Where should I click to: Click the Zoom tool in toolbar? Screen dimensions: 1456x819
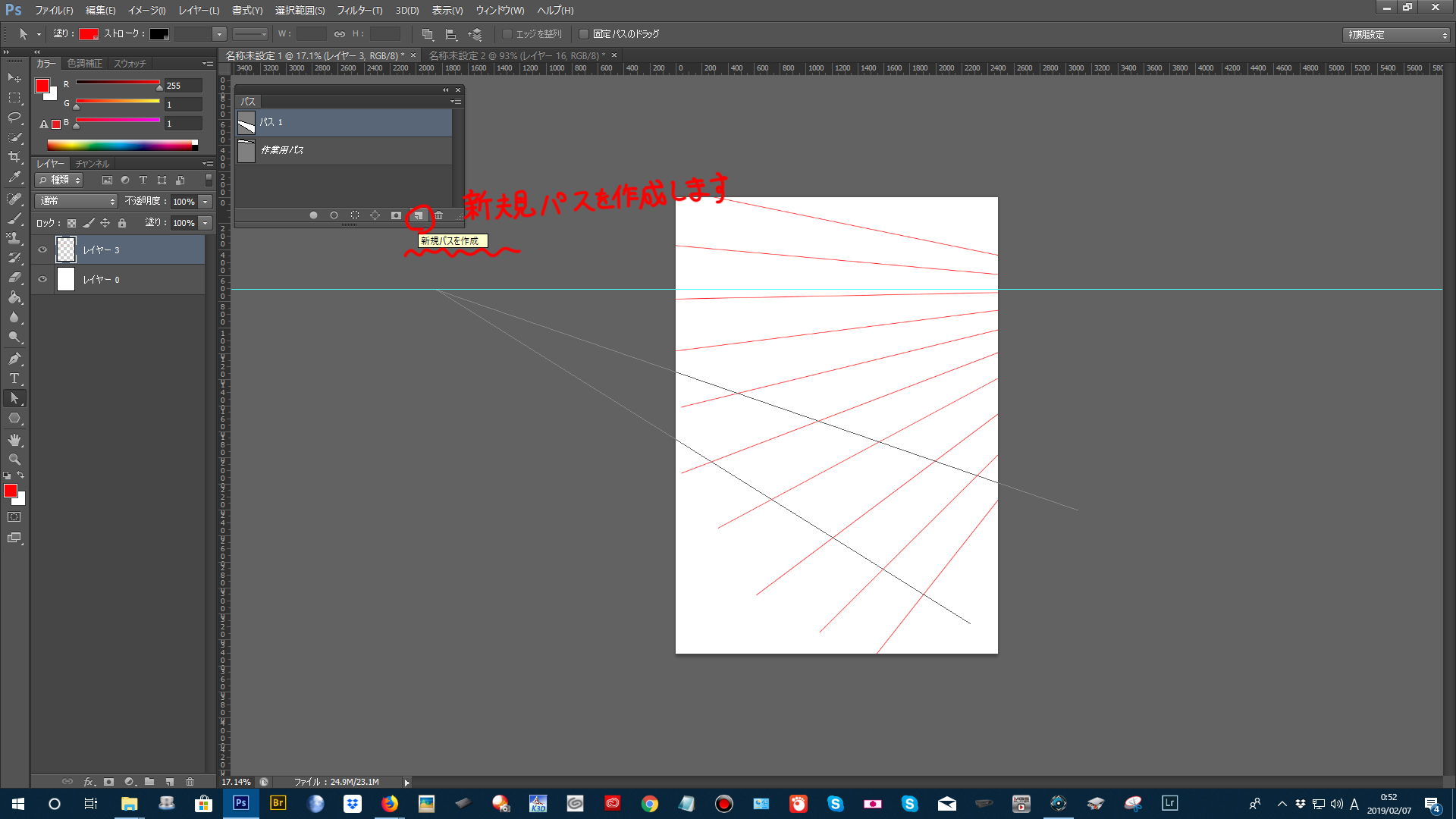point(14,460)
